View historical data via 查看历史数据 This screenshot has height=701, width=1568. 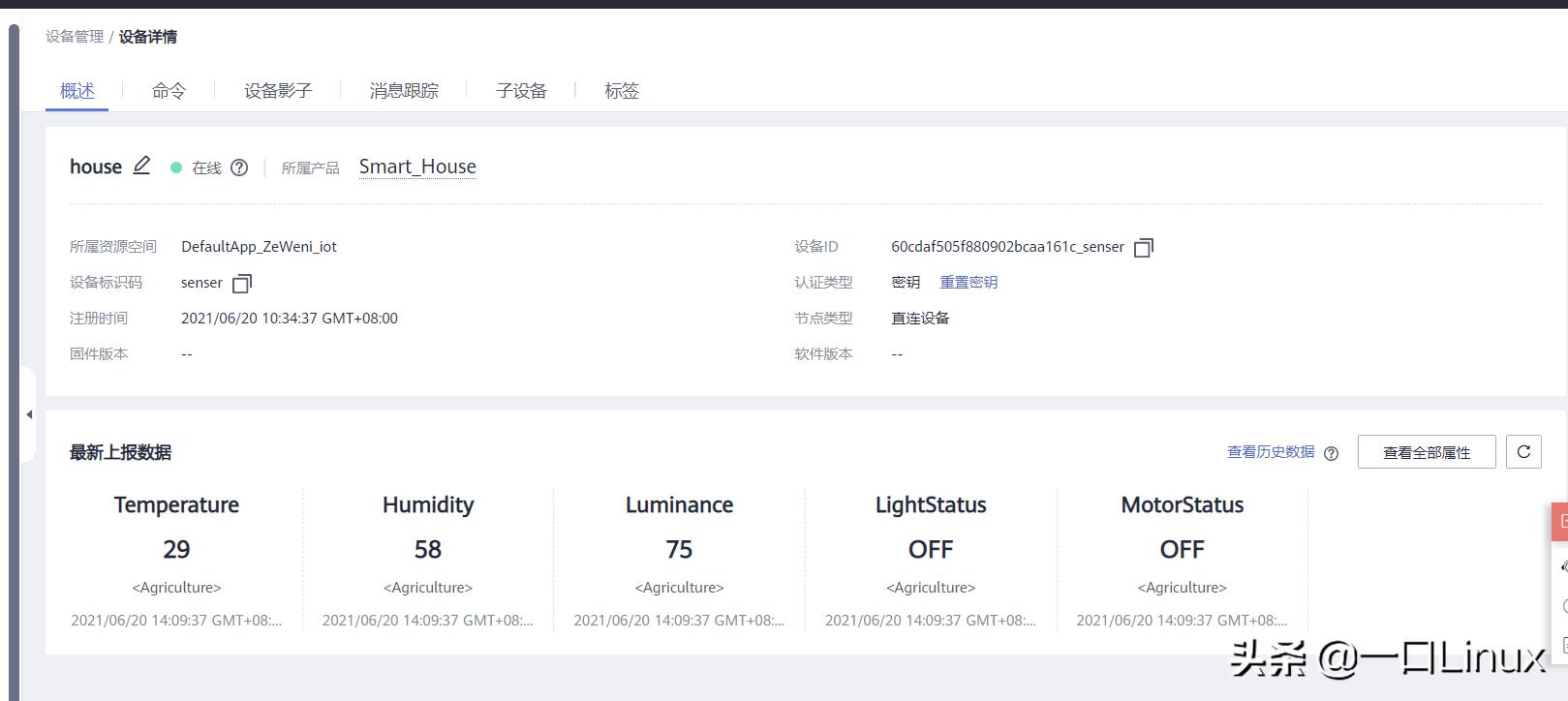pos(1271,452)
